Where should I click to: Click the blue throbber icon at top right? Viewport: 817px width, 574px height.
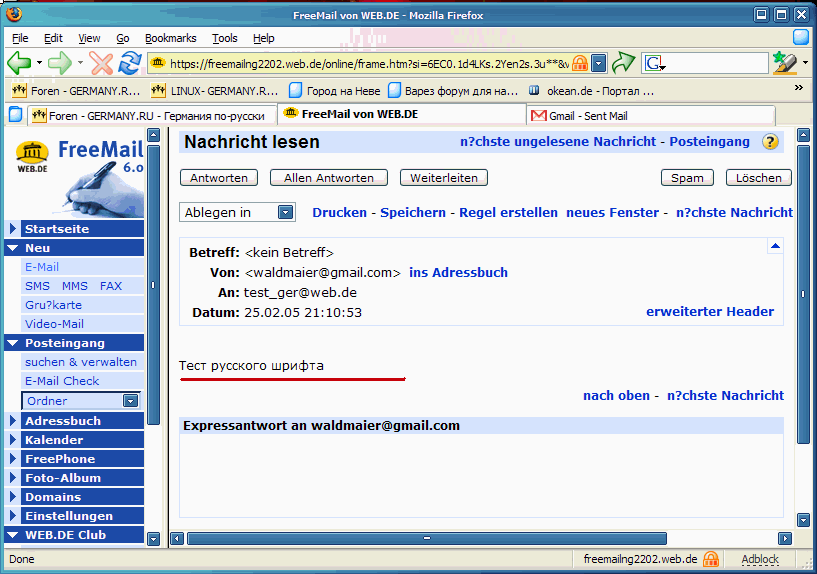click(x=801, y=38)
